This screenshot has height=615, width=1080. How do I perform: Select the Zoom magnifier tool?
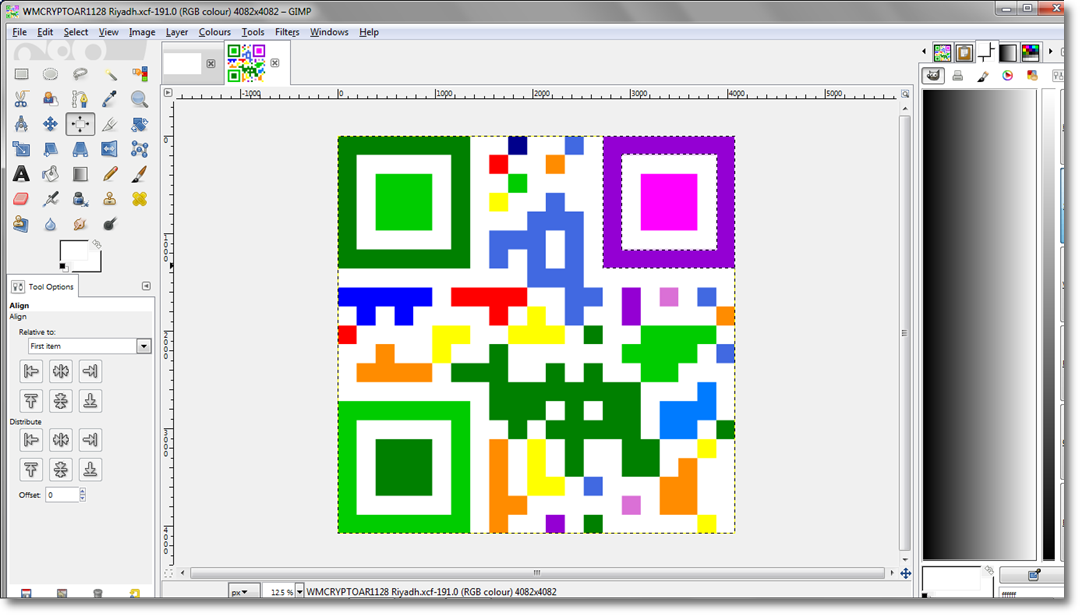point(140,99)
